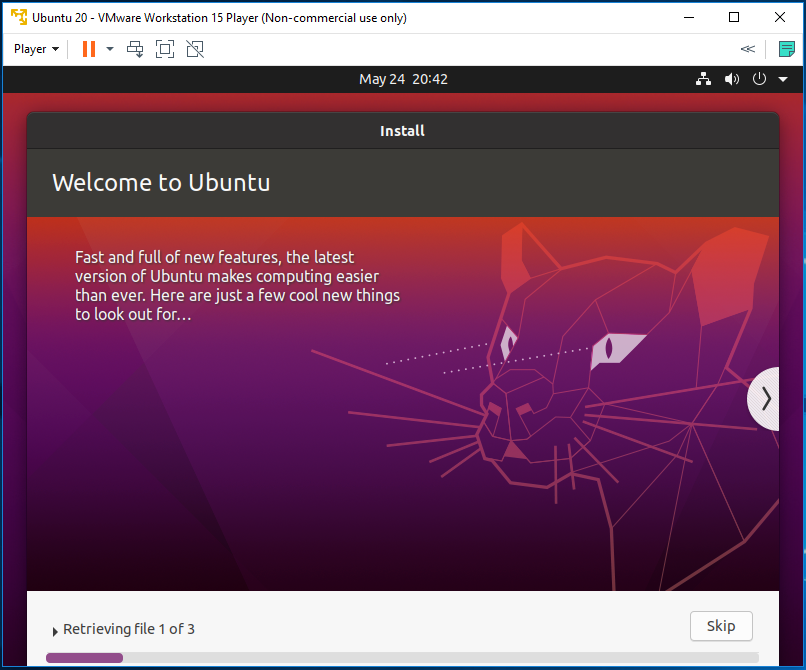Viewport: 806px width, 670px height.
Task: Click the Ubuntu power icon
Action: click(759, 79)
